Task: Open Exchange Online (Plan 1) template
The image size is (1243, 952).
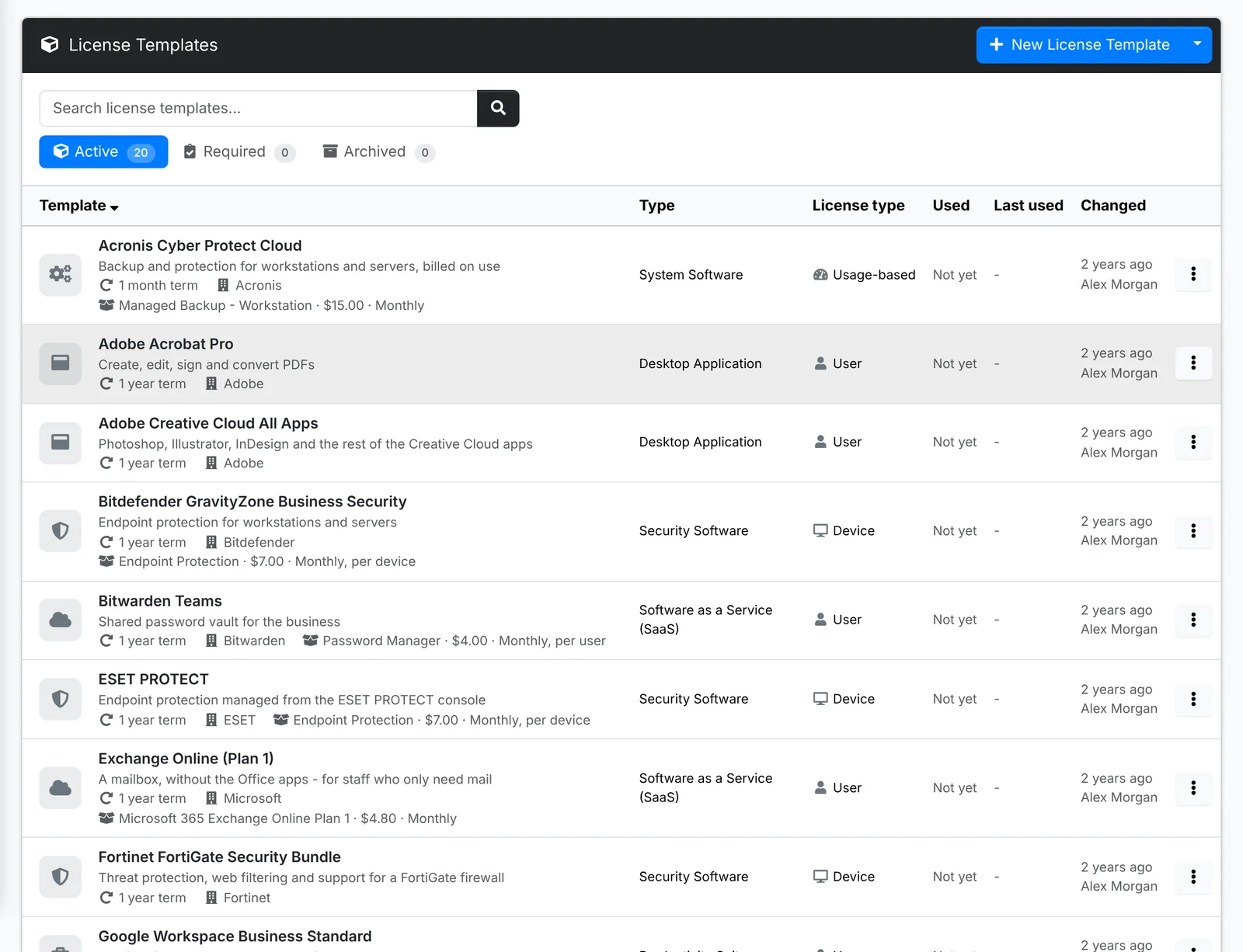Action: [x=186, y=759]
